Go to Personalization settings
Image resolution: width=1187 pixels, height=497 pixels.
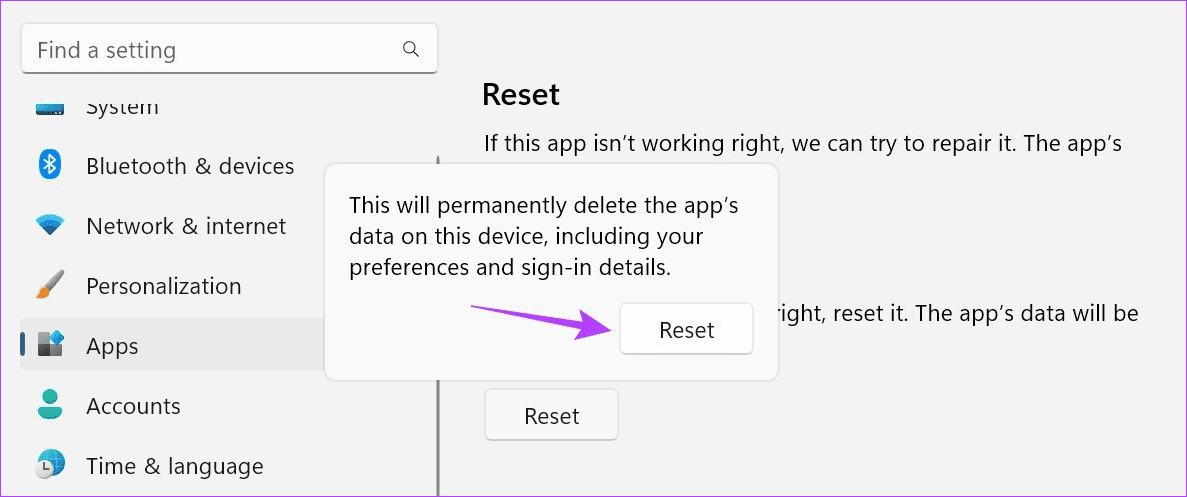pyautogui.click(x=164, y=286)
